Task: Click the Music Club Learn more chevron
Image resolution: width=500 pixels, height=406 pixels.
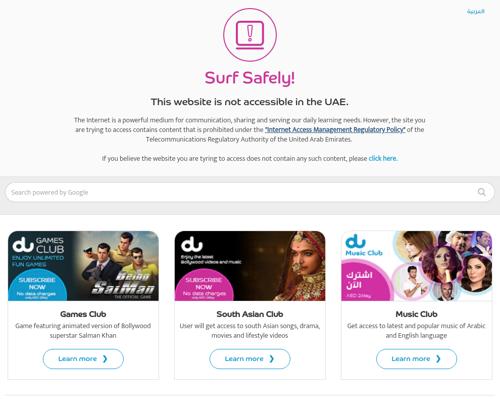Action: point(438,359)
